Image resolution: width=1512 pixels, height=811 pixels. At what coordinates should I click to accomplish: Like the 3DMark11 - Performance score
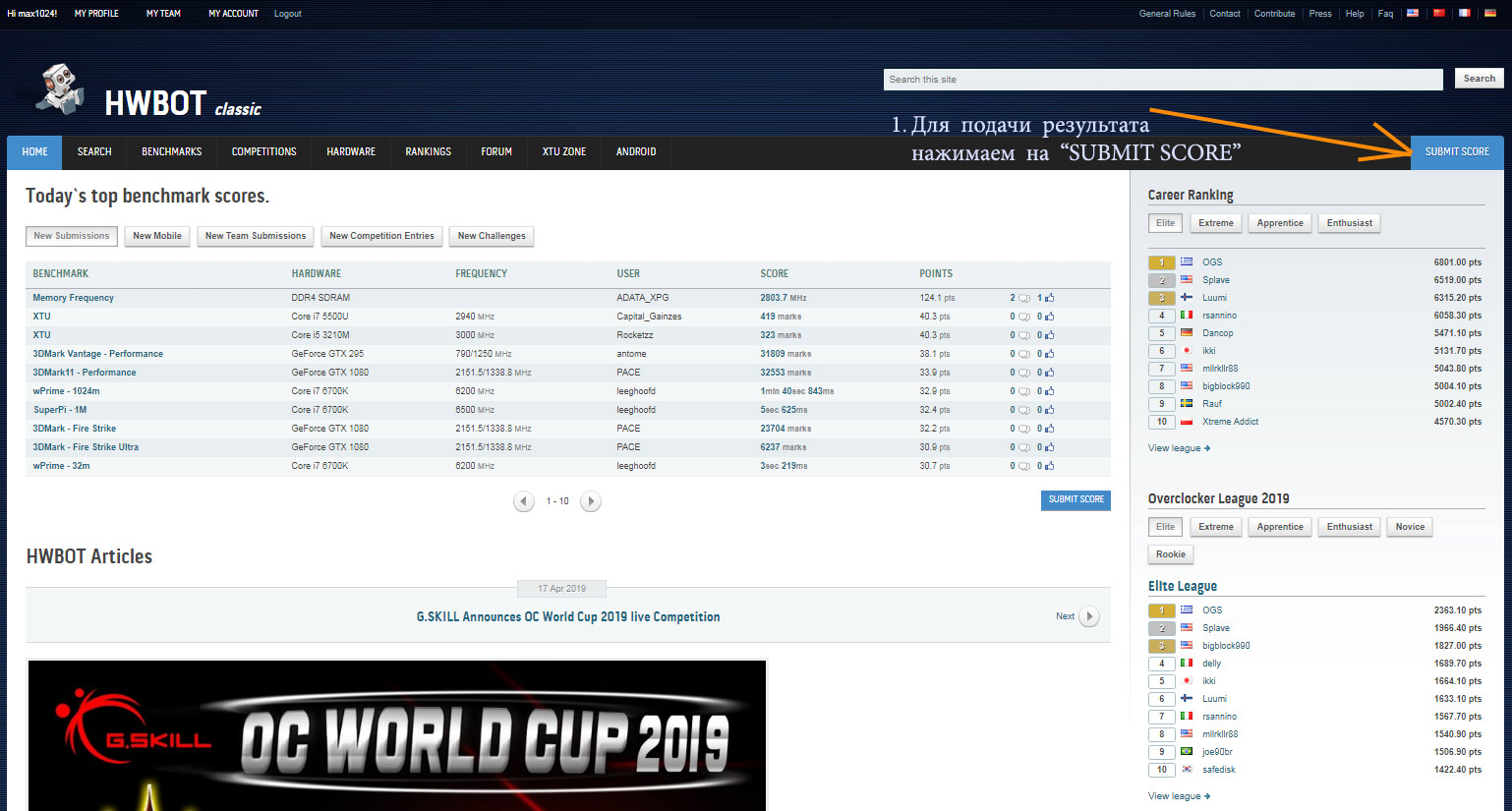pyautogui.click(x=1050, y=373)
